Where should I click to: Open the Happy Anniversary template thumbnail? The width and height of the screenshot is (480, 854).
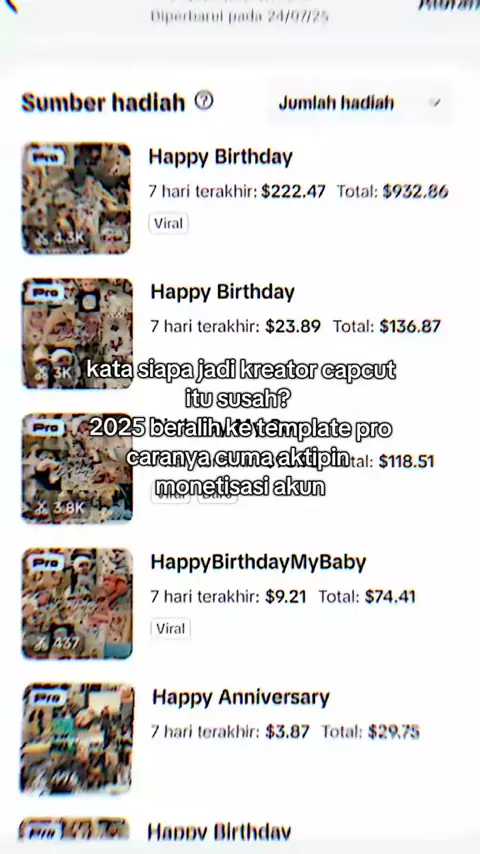tap(77, 739)
